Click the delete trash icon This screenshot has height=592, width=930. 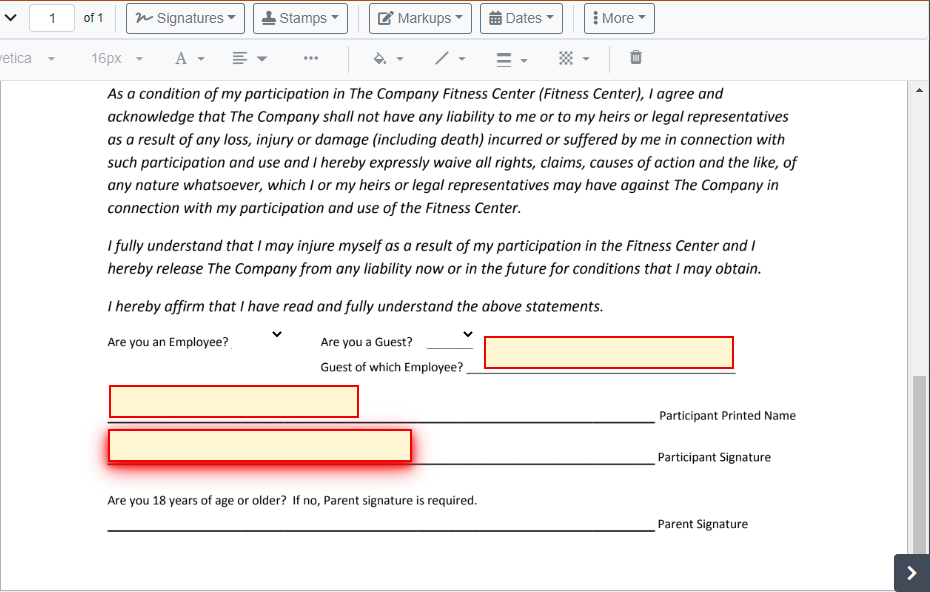click(635, 58)
